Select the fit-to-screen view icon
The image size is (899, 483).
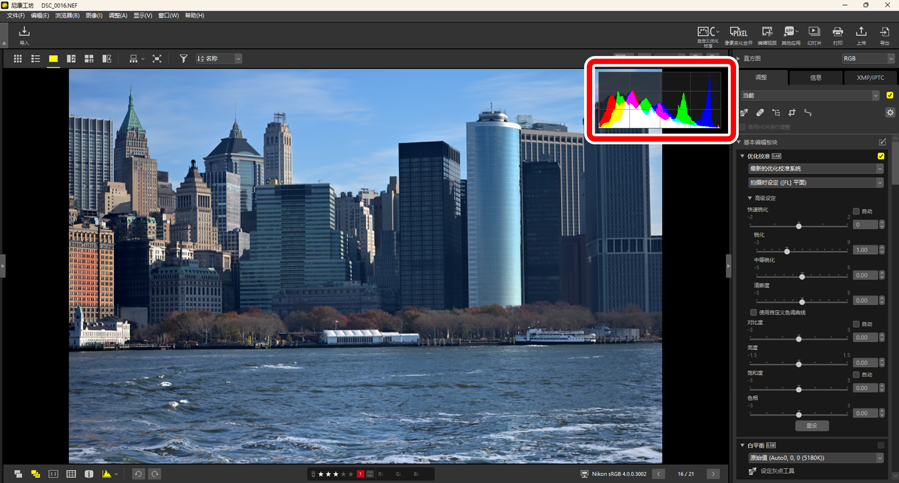click(x=157, y=59)
